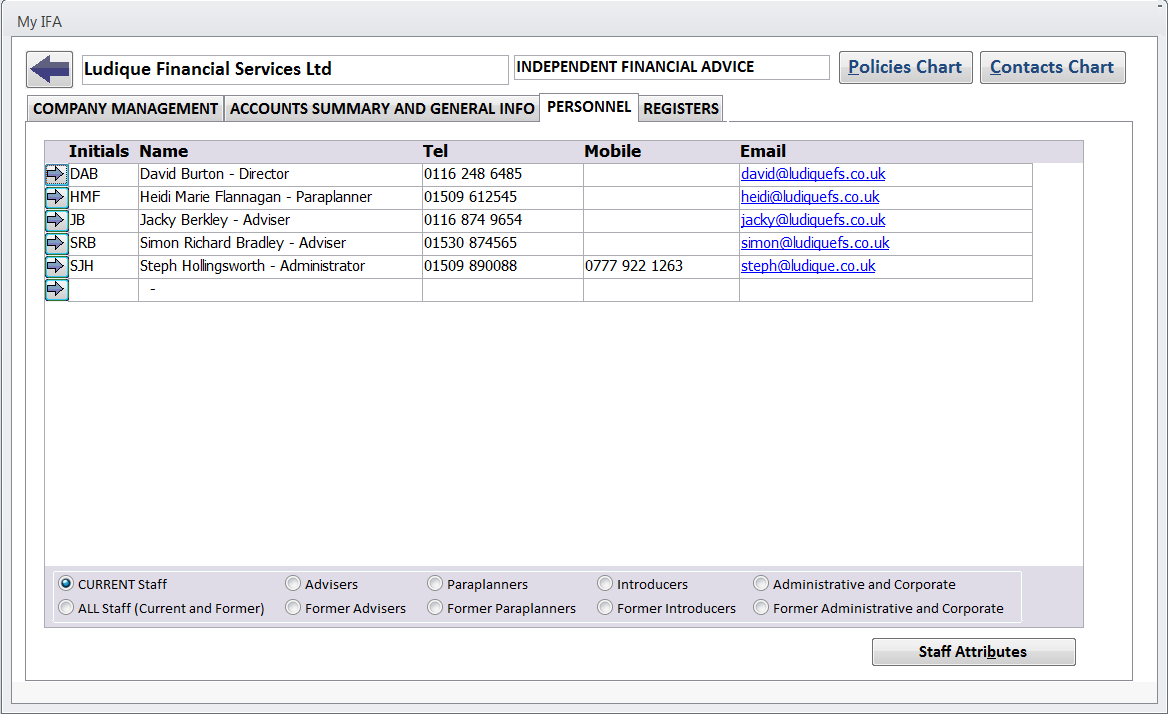Switch to the COMPANY MANAGEMENT tab
This screenshot has width=1168, height=714.
click(x=125, y=109)
